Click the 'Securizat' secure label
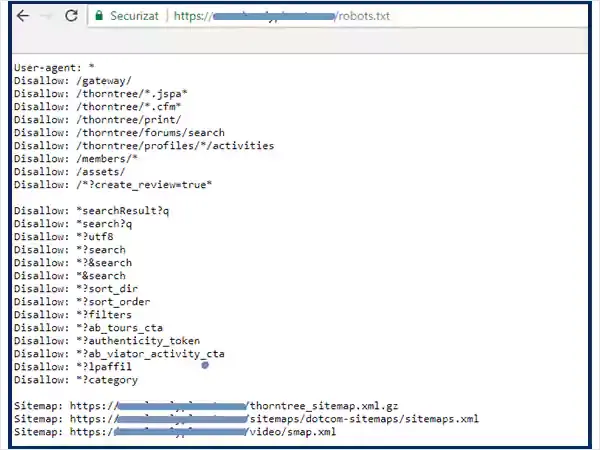The height and width of the screenshot is (450, 600). click(x=134, y=16)
